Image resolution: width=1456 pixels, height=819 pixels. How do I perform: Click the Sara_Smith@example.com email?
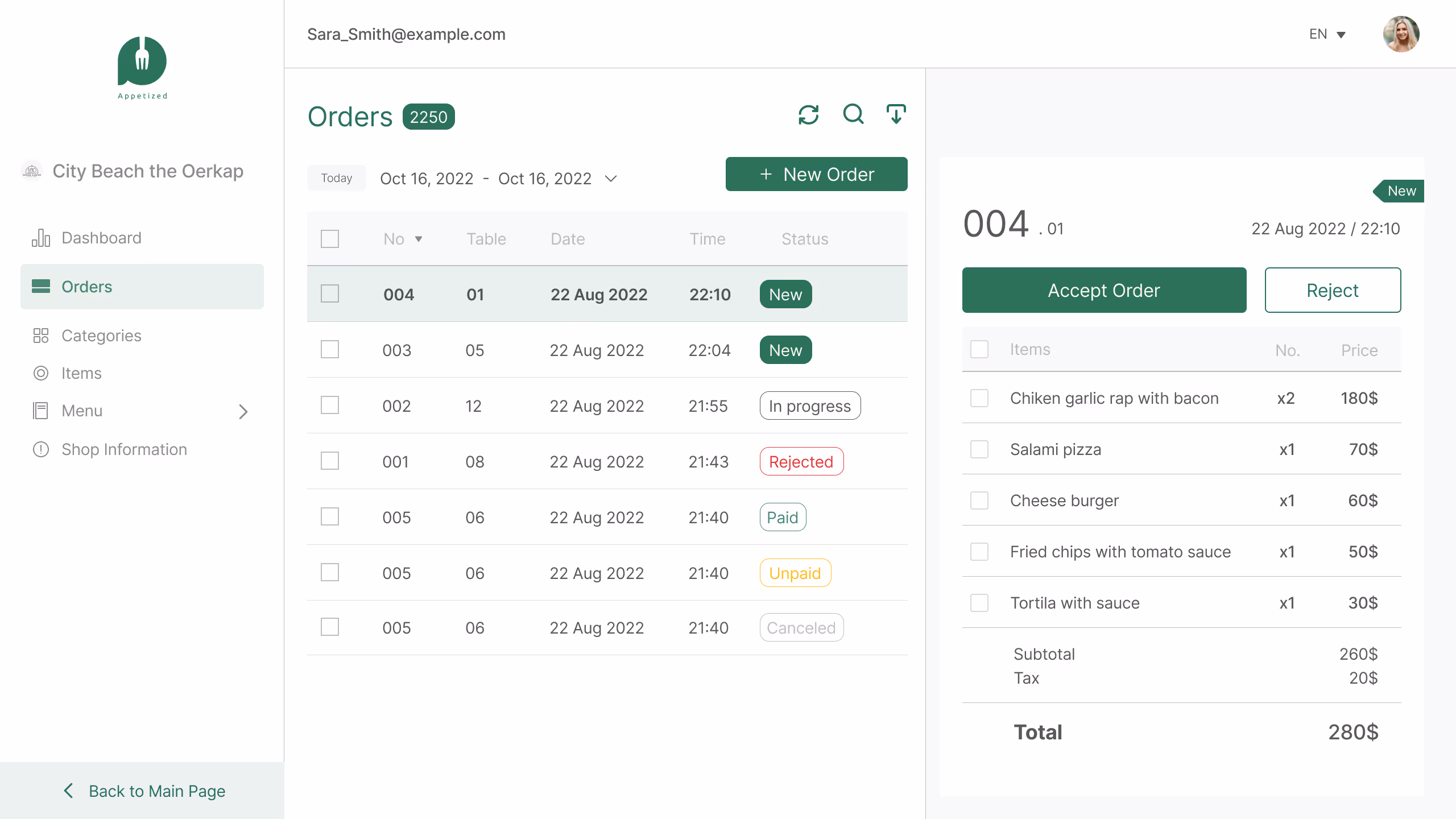pos(406,34)
